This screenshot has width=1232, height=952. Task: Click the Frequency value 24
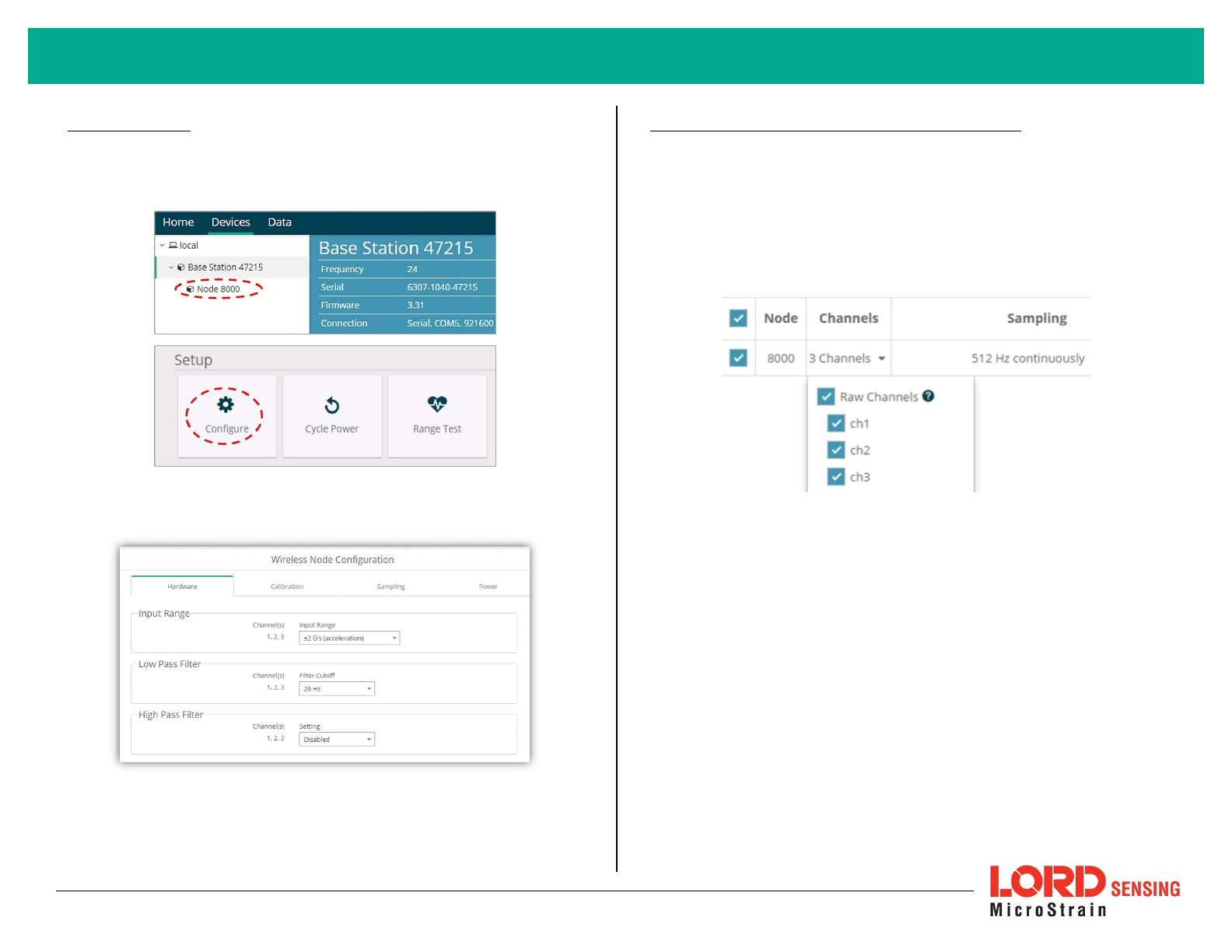[412, 269]
